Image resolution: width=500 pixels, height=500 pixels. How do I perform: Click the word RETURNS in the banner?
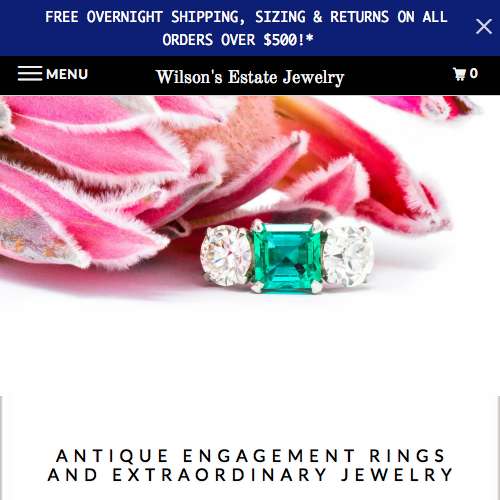coord(359,17)
